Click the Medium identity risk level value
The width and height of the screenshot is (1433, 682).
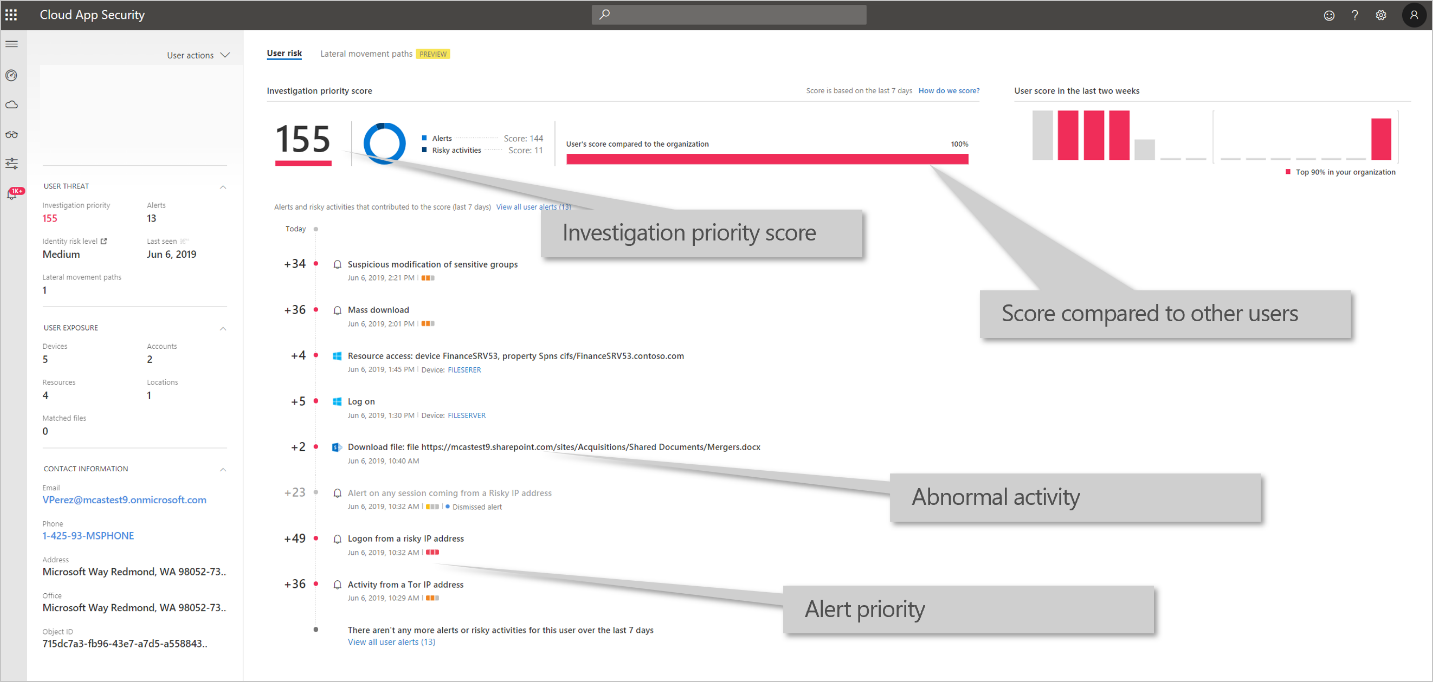(61, 254)
